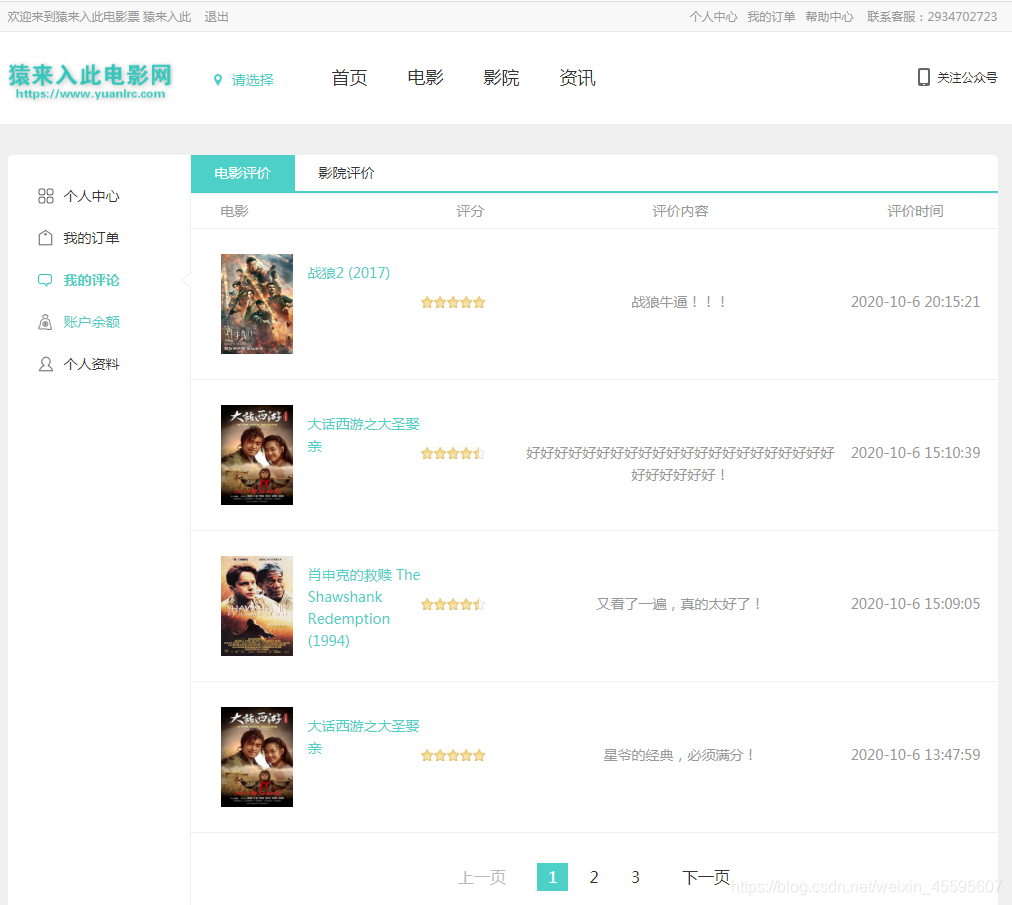
Task: Click the Shawshank Redemption poster thumbnail
Action: click(257, 605)
